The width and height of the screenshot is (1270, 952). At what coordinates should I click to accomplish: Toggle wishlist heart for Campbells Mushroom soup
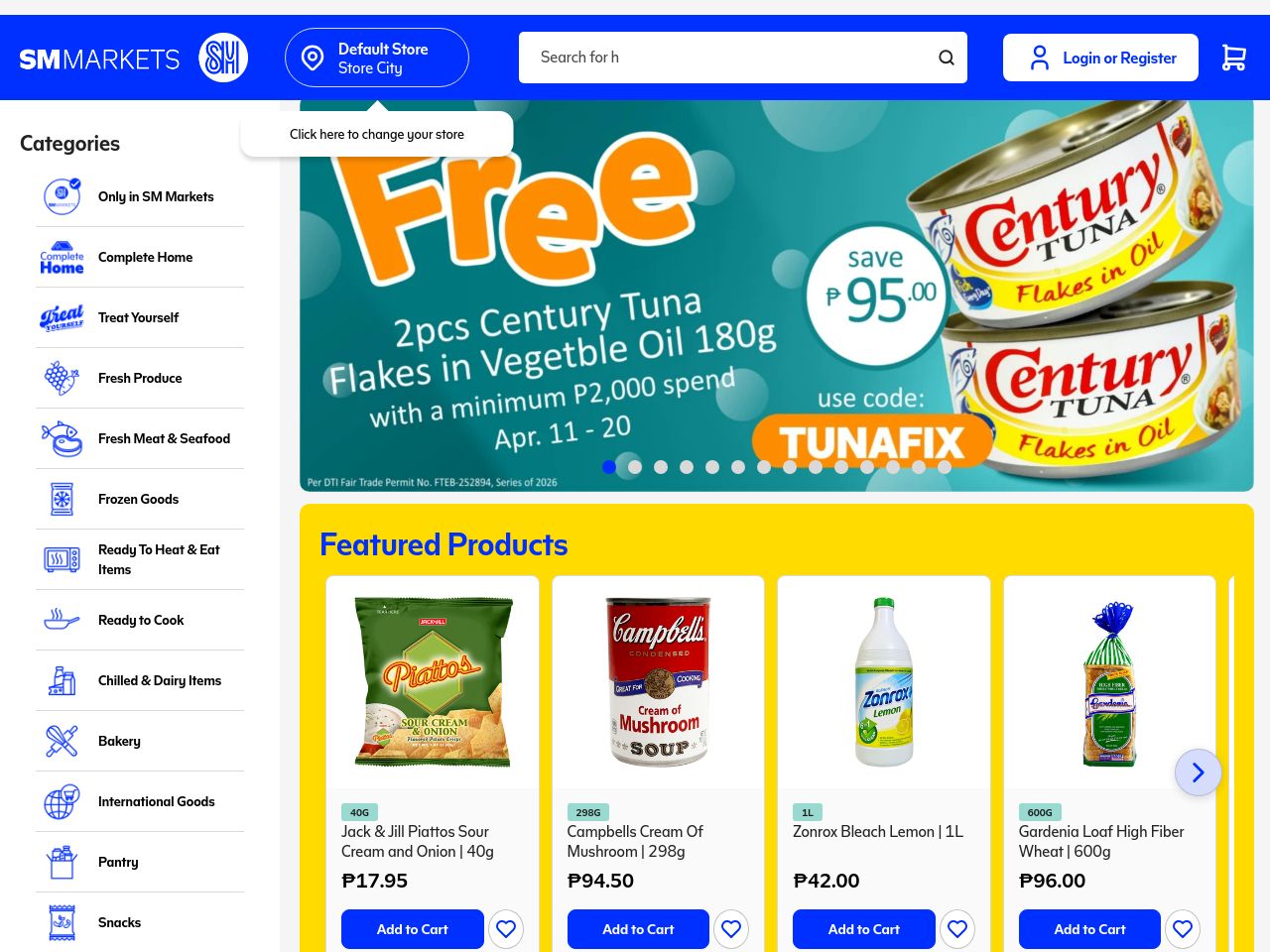tap(731, 929)
